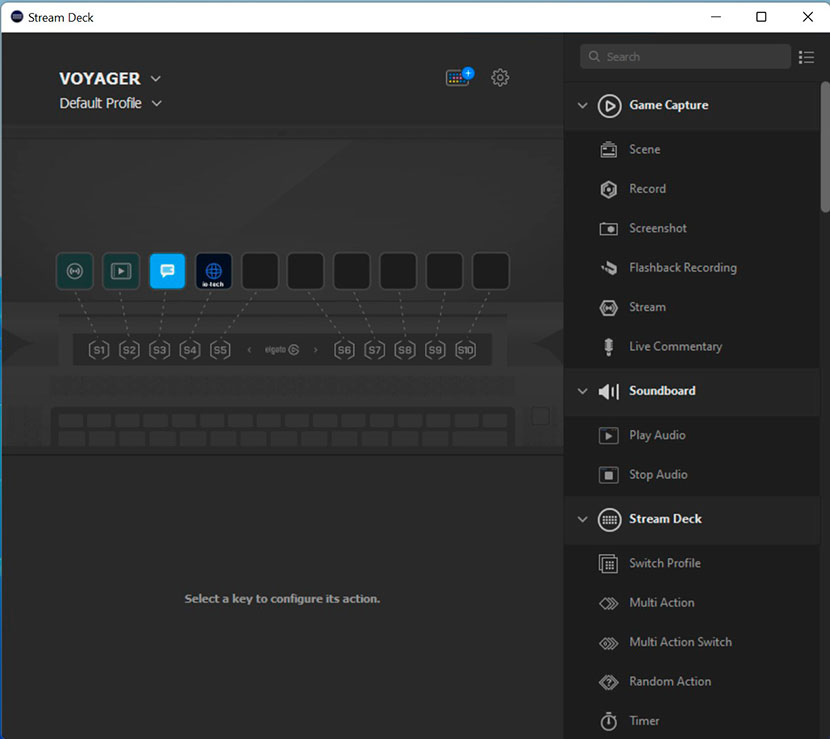830x739 pixels.
Task: Select the Record action icon
Action: (x=608, y=189)
